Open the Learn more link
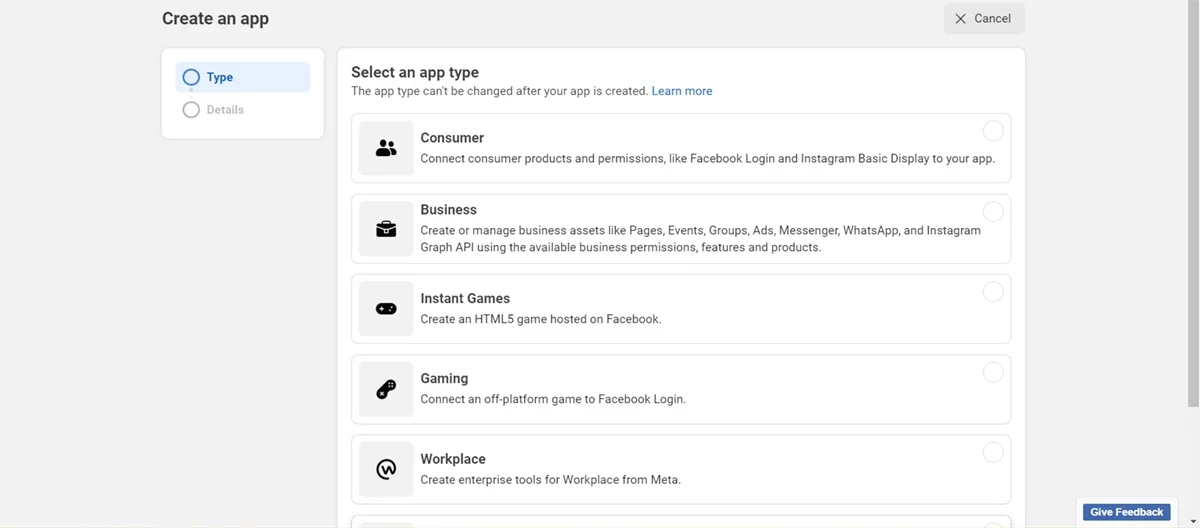Image resolution: width=1200 pixels, height=528 pixels. point(682,91)
